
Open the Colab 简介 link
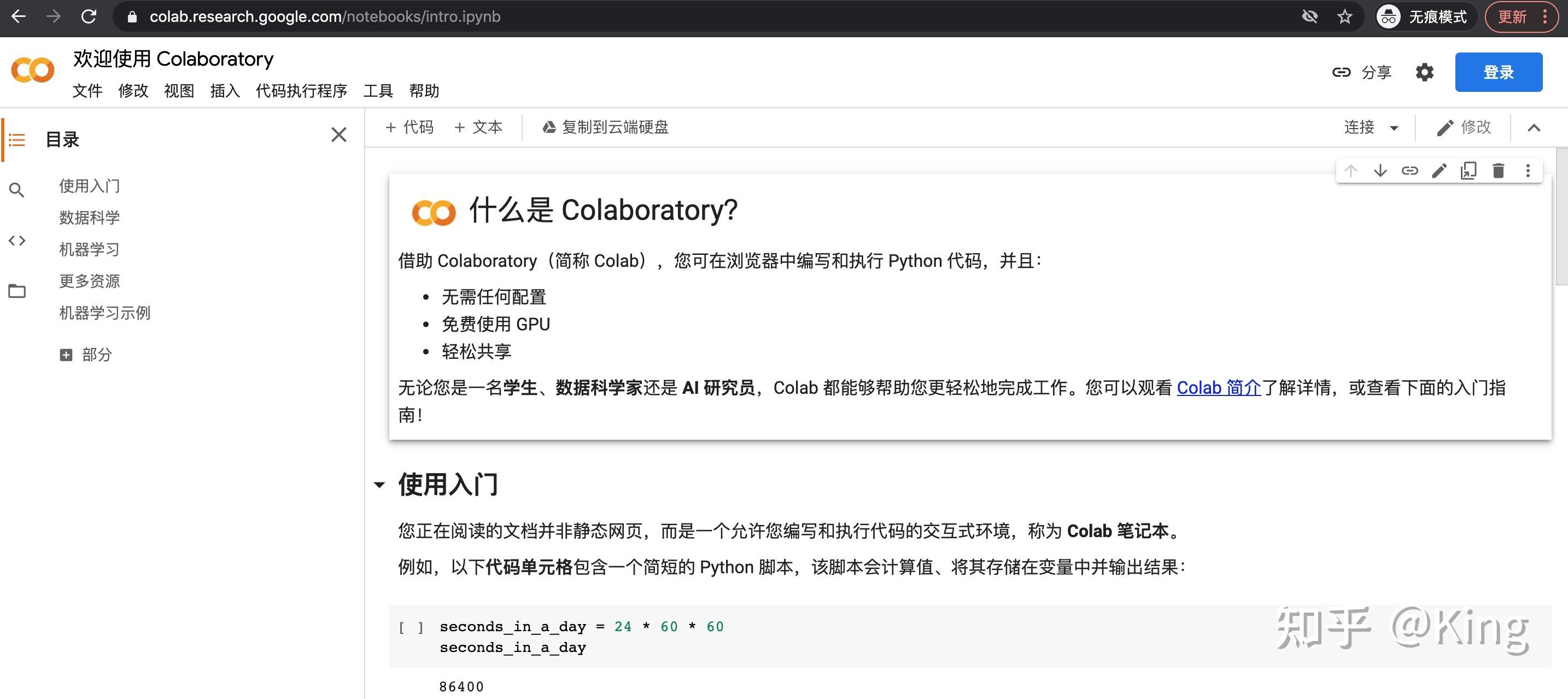(x=1219, y=387)
